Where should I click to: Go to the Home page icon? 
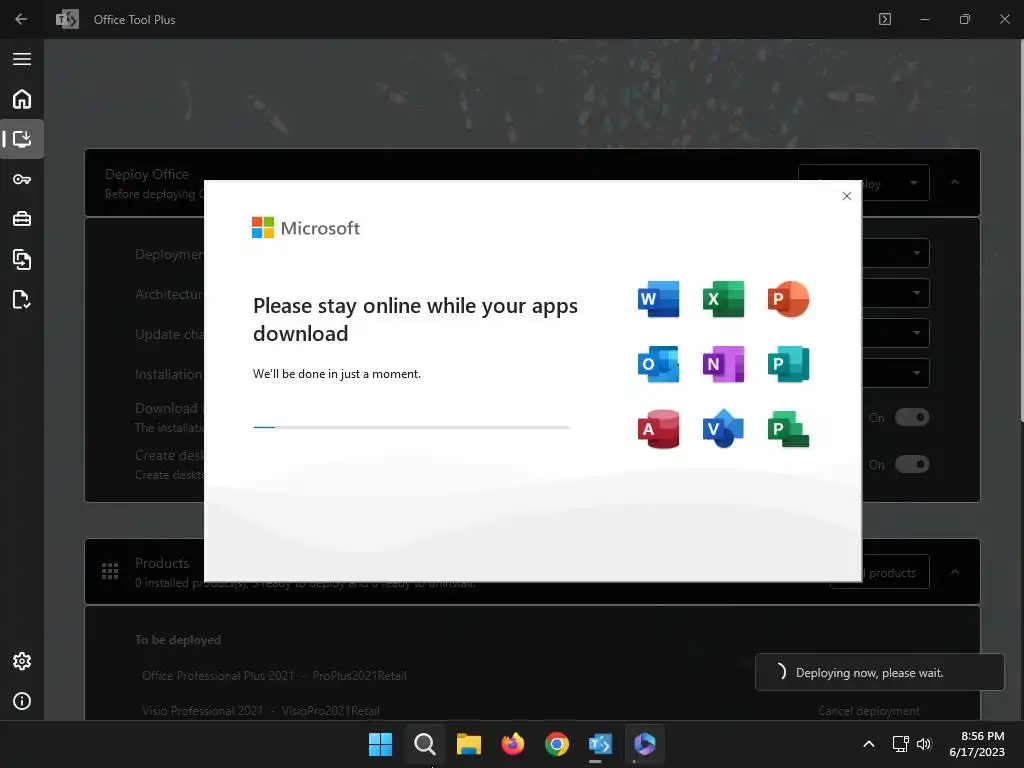[22, 99]
